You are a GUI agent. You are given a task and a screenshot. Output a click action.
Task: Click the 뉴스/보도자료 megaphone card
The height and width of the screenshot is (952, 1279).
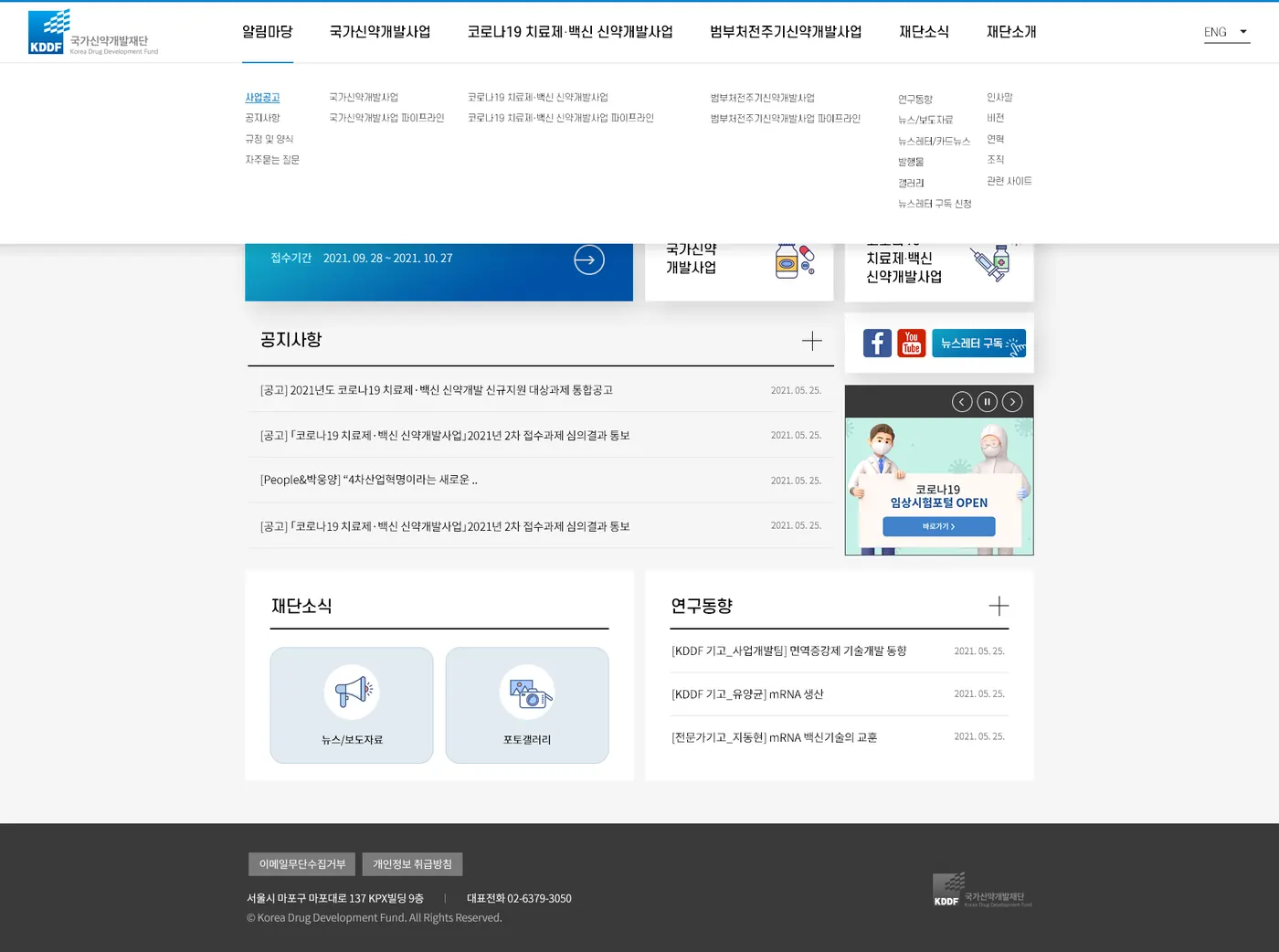point(352,705)
